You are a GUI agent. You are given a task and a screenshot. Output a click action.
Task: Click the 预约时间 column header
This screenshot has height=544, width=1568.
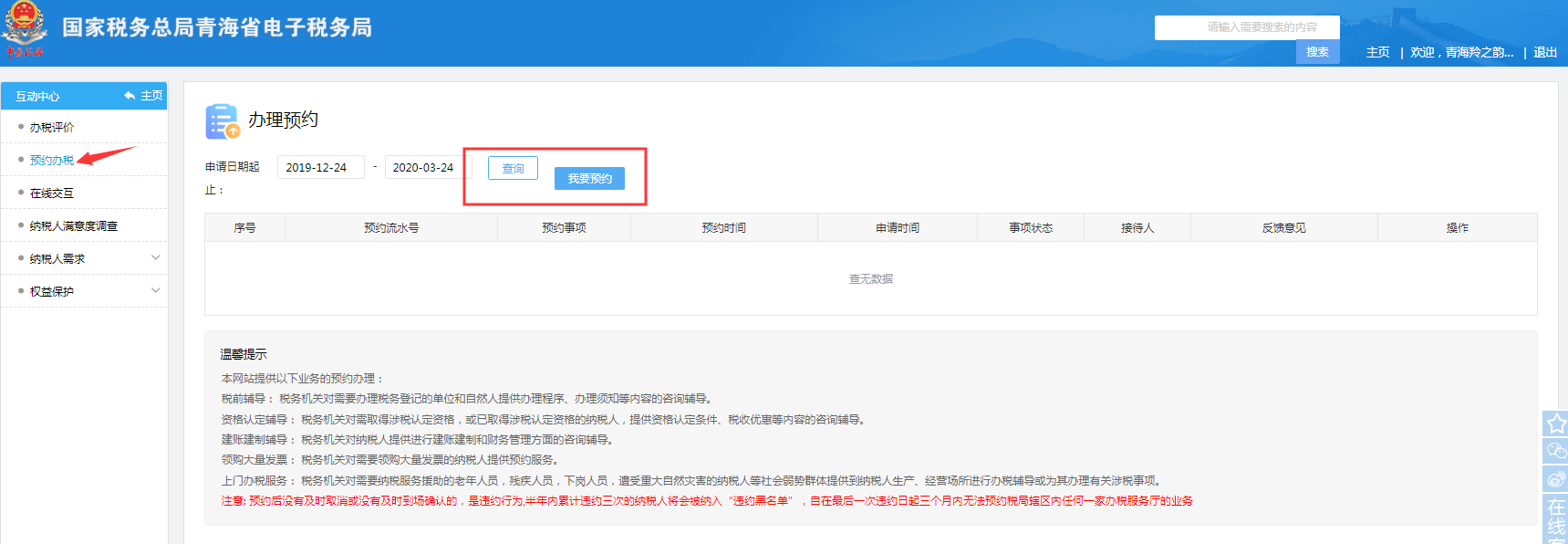point(723,227)
